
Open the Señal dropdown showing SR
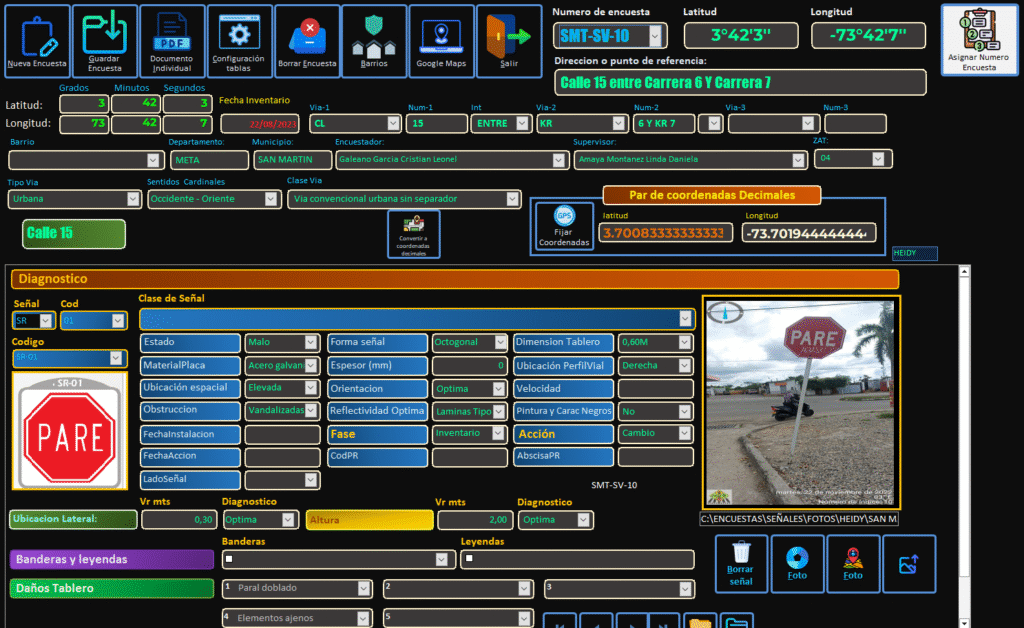coord(45,321)
